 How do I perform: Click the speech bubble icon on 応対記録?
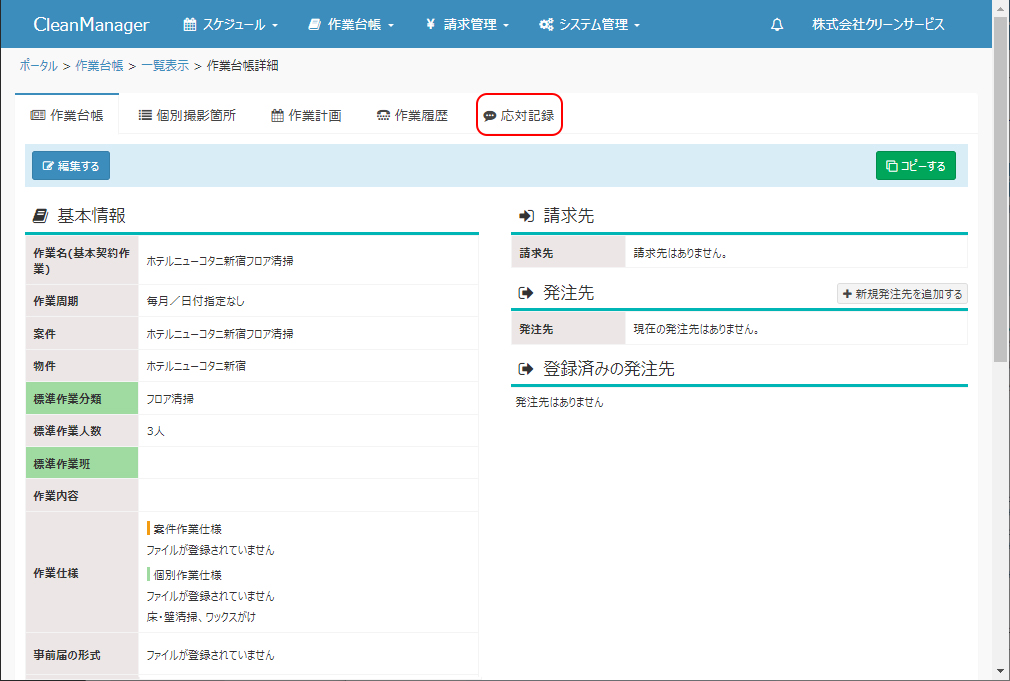point(490,116)
